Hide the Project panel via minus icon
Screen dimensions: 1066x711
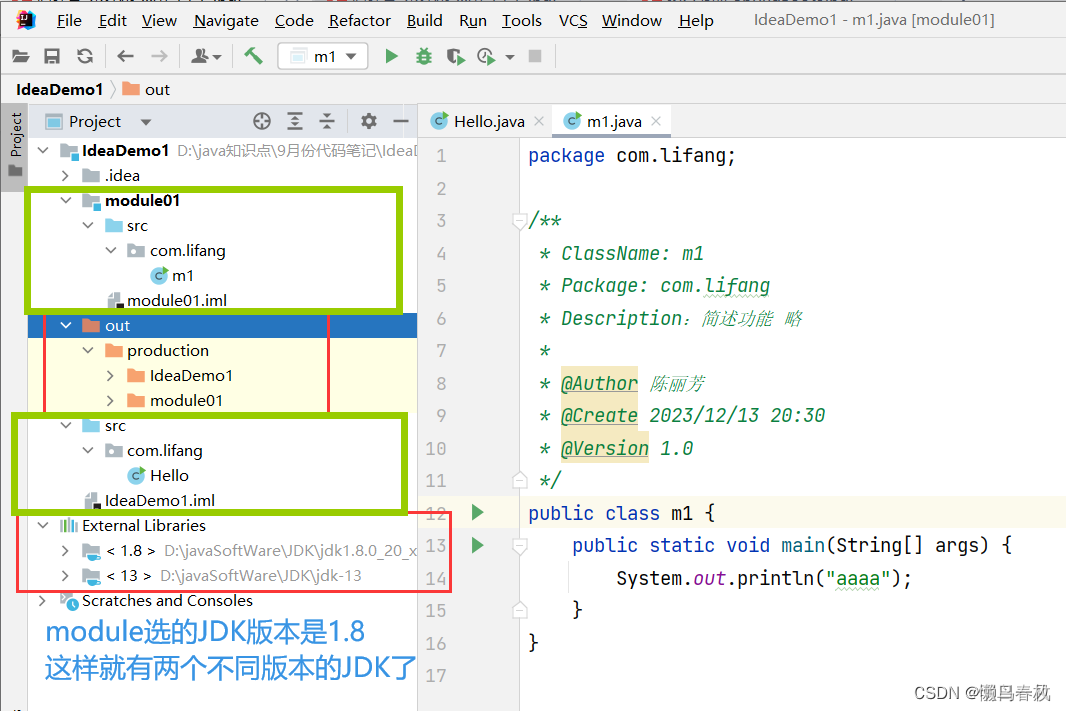[x=400, y=120]
